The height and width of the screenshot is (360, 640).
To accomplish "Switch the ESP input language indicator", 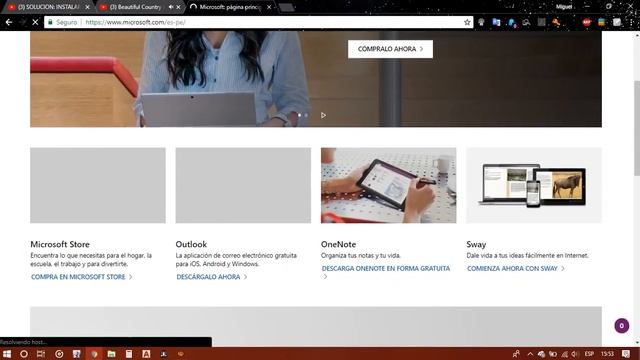I will (x=589, y=354).
